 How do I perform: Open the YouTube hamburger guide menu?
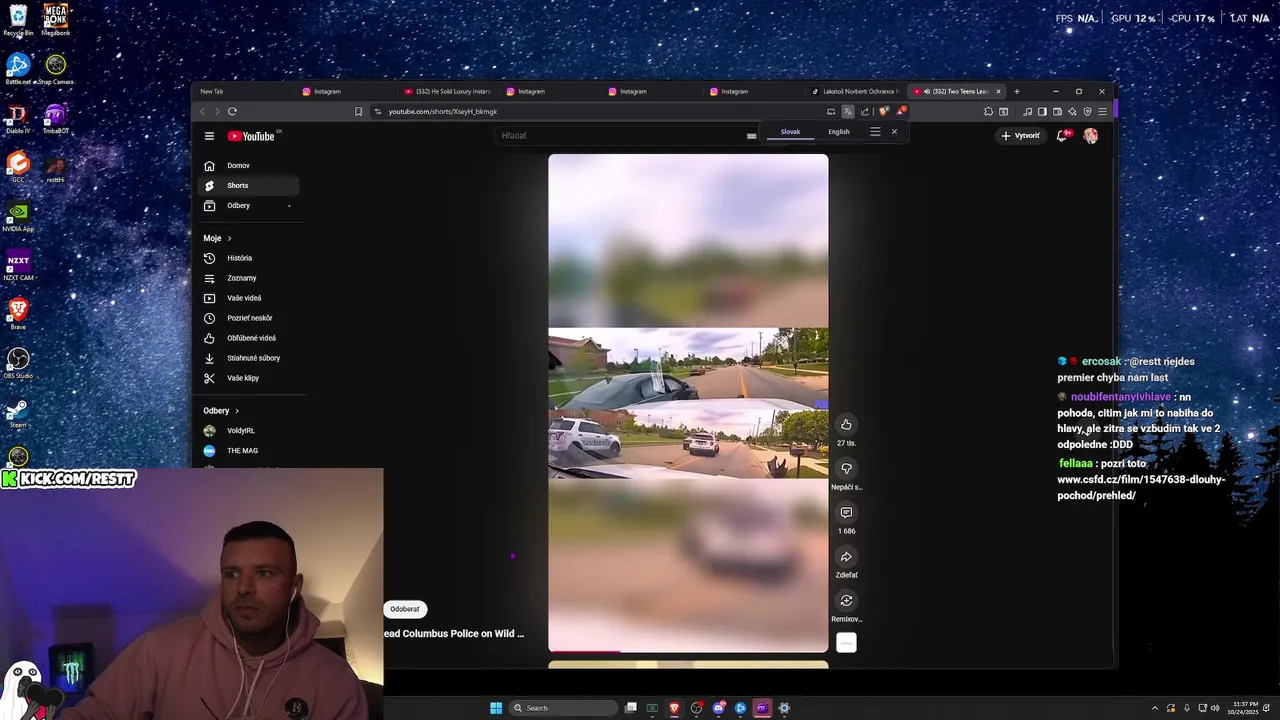pyautogui.click(x=209, y=136)
